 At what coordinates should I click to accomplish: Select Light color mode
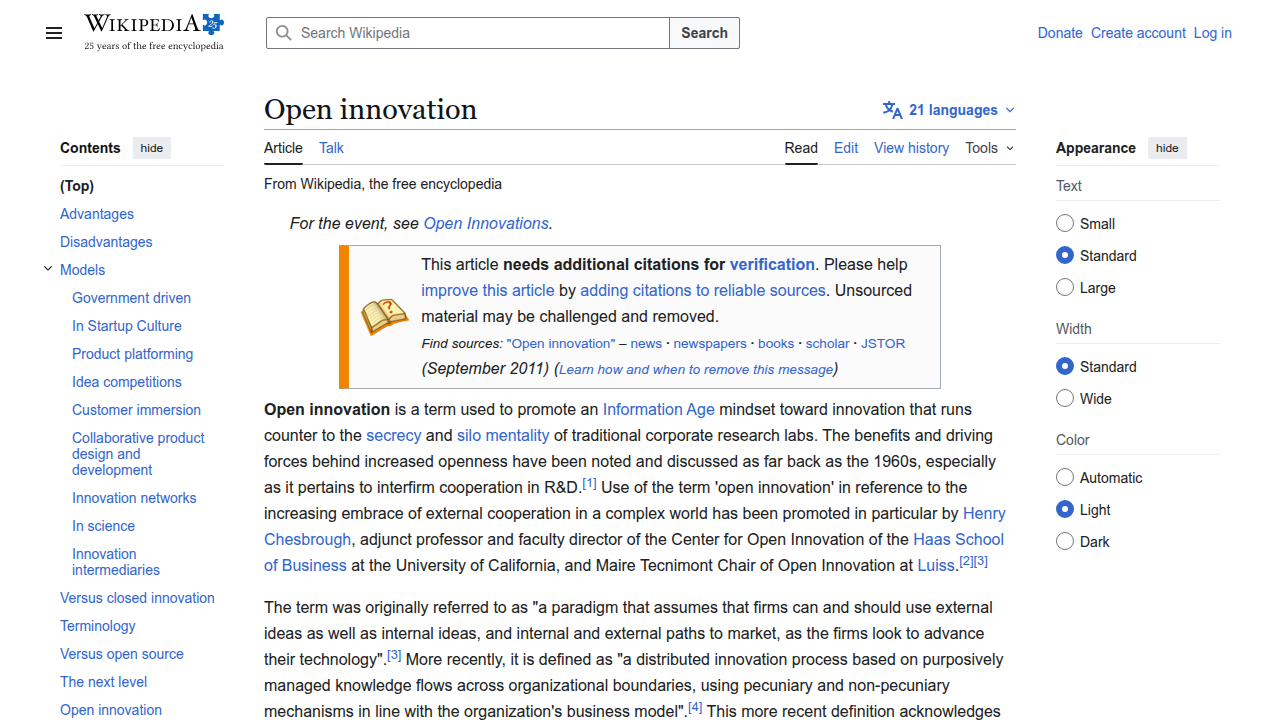pos(1065,510)
